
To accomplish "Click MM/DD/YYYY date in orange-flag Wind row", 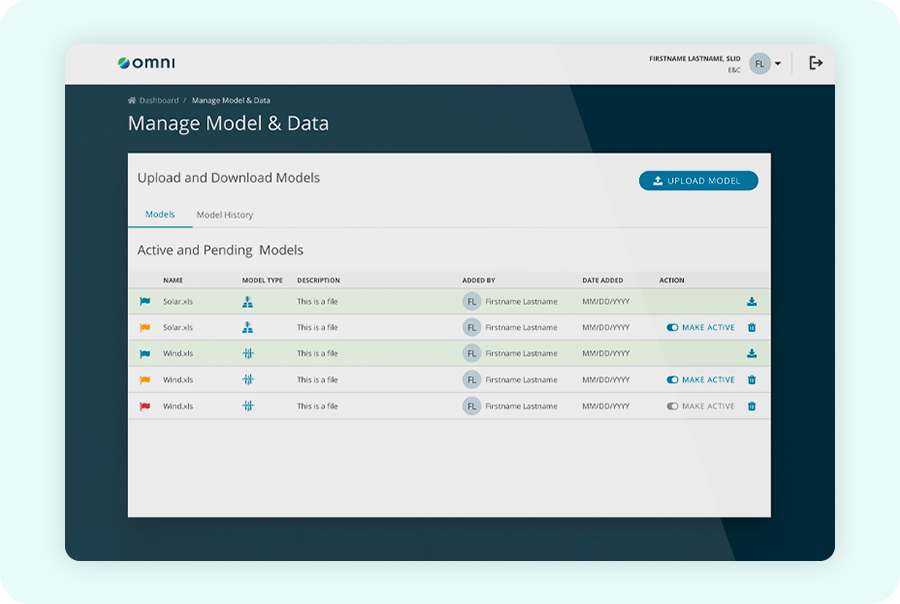I will [x=606, y=380].
